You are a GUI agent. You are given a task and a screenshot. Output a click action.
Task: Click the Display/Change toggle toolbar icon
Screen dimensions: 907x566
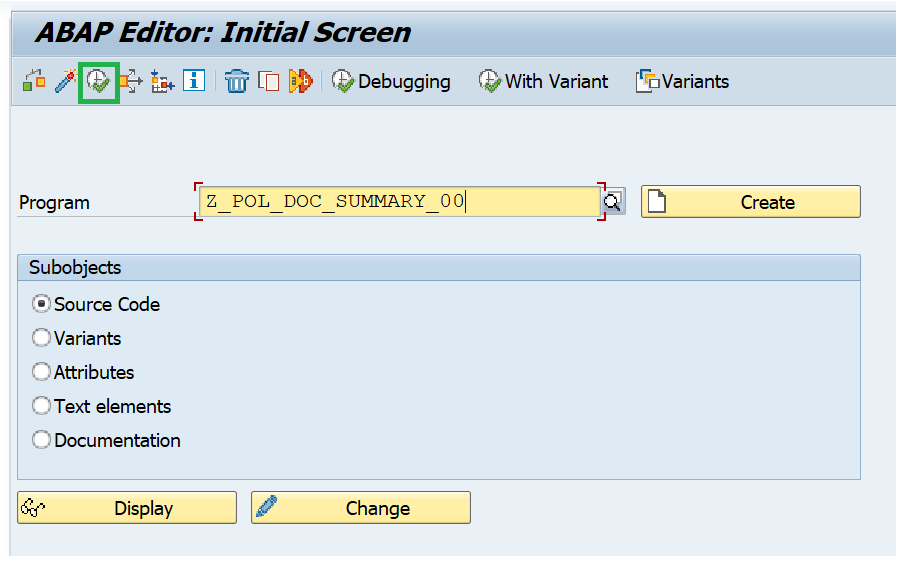coord(34,81)
